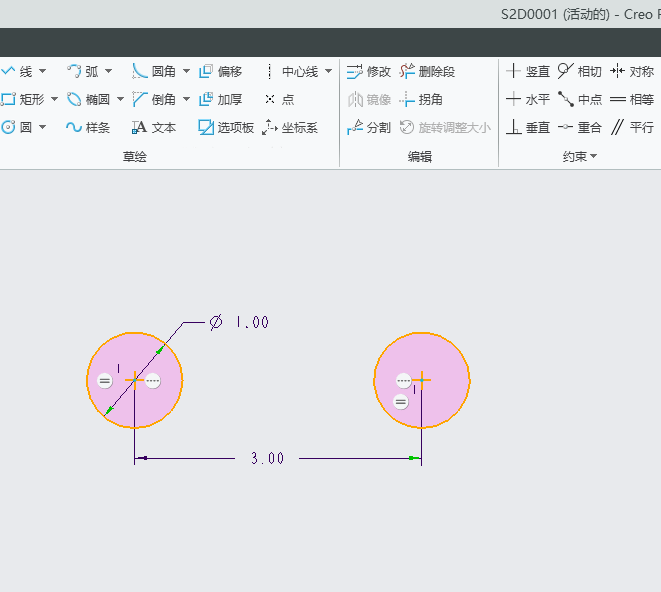This screenshot has width=661, height=592.
Task: Click the Thicken (加厚) tool
Action: pos(220,100)
